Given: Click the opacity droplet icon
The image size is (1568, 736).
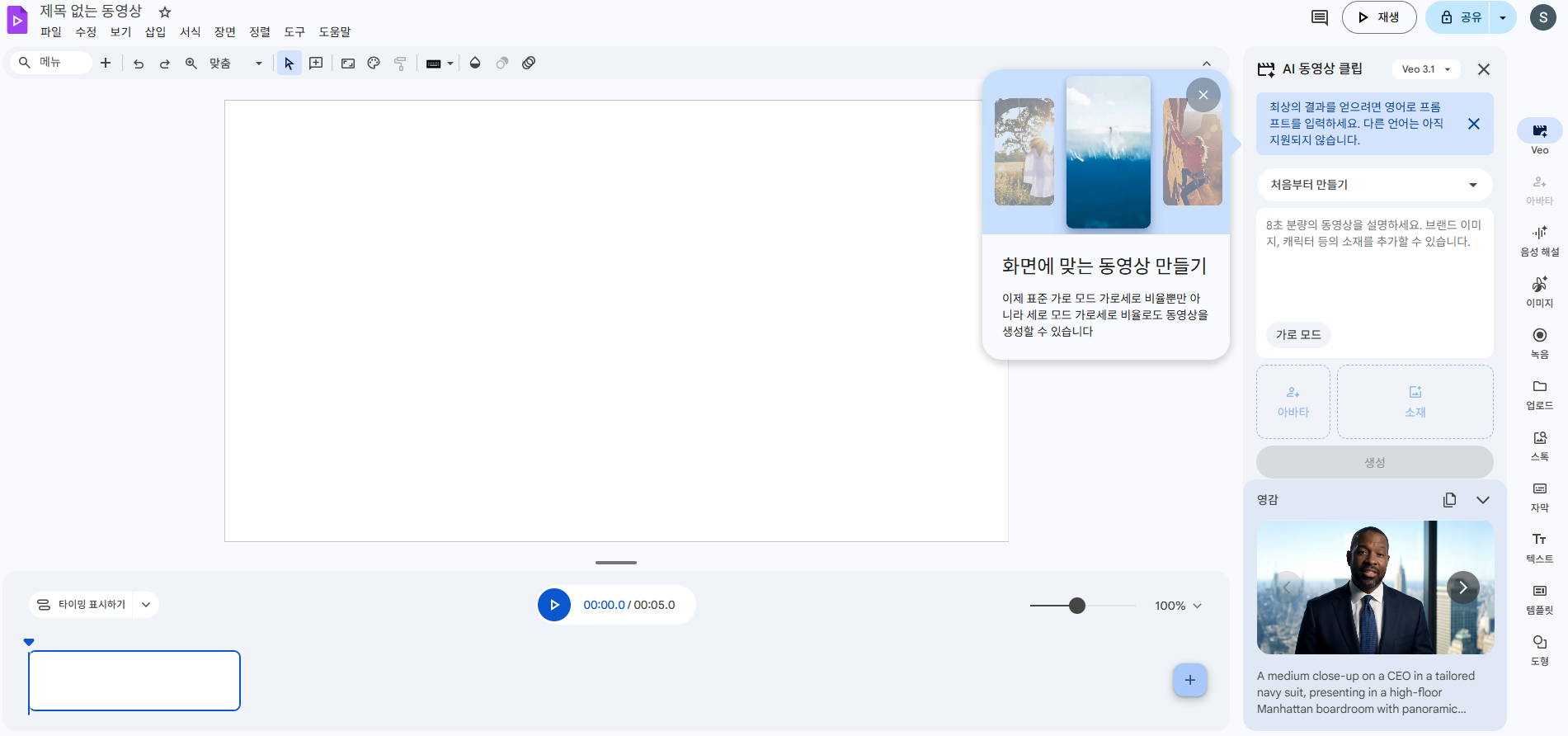Looking at the screenshot, I should click(x=475, y=63).
